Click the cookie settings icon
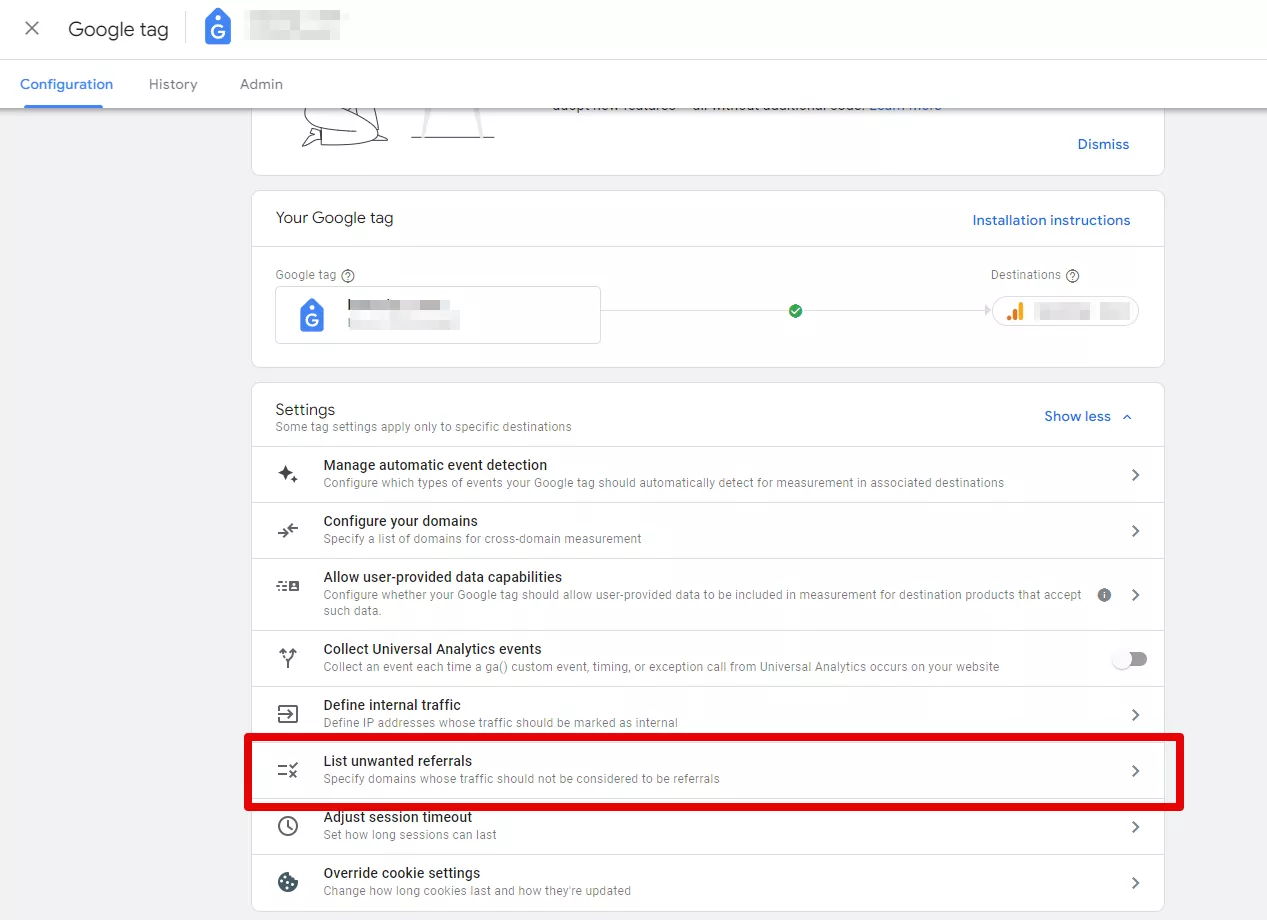 288,882
